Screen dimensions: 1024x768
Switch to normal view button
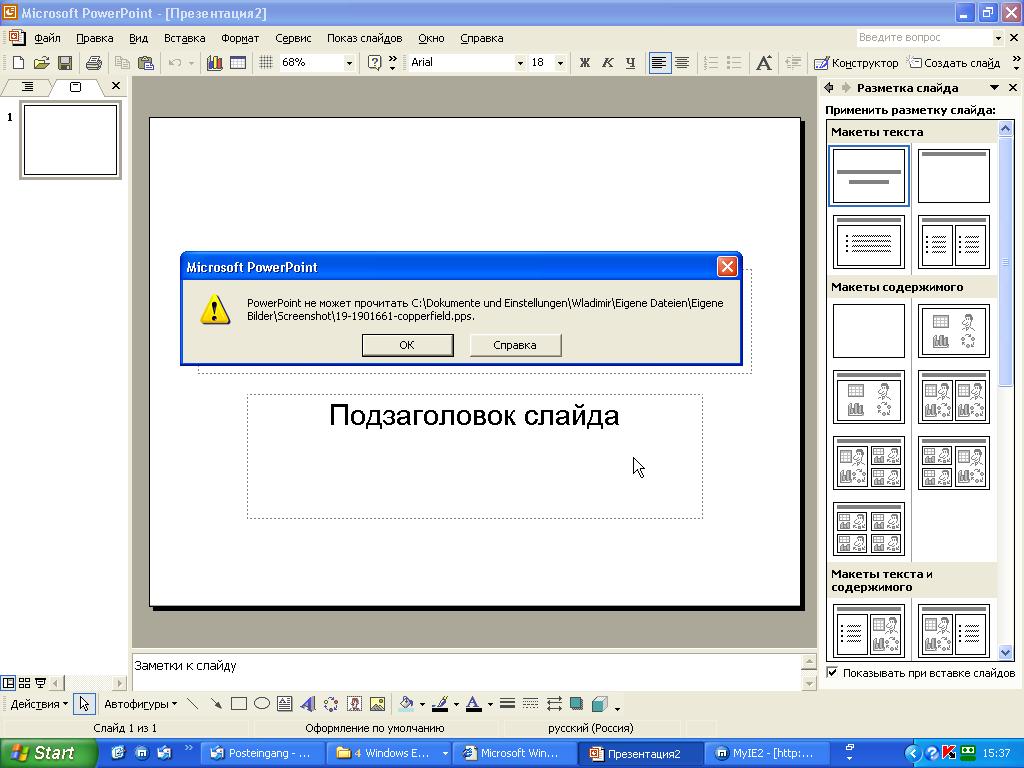[8, 683]
